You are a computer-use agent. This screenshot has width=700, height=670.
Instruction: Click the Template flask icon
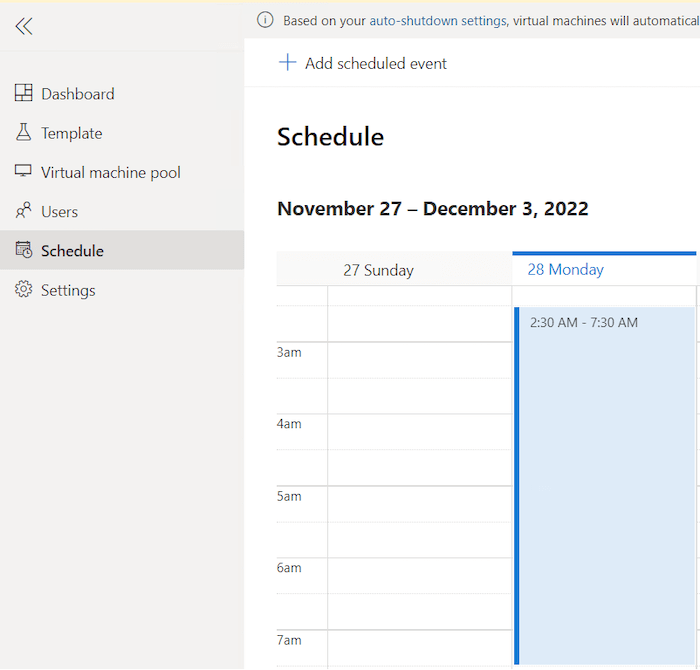[23, 132]
